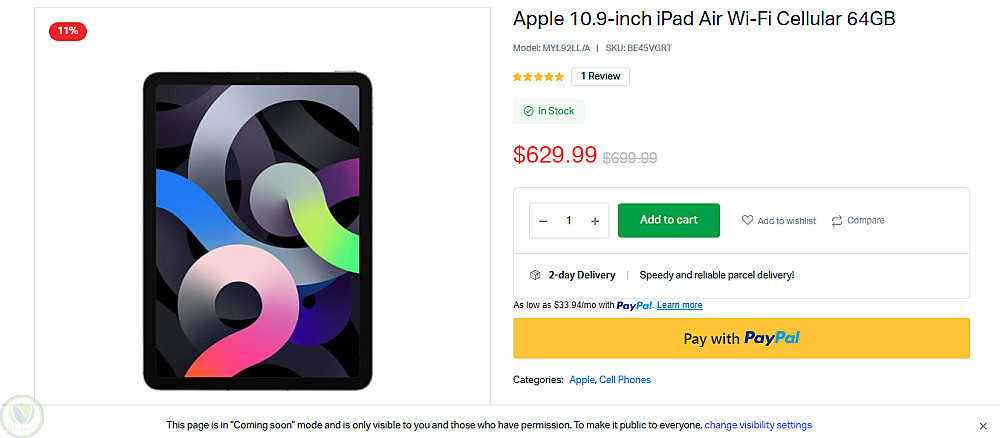Viewport: 1000px width, 438px height.
Task: Click the five-star rating icons
Action: [538, 76]
